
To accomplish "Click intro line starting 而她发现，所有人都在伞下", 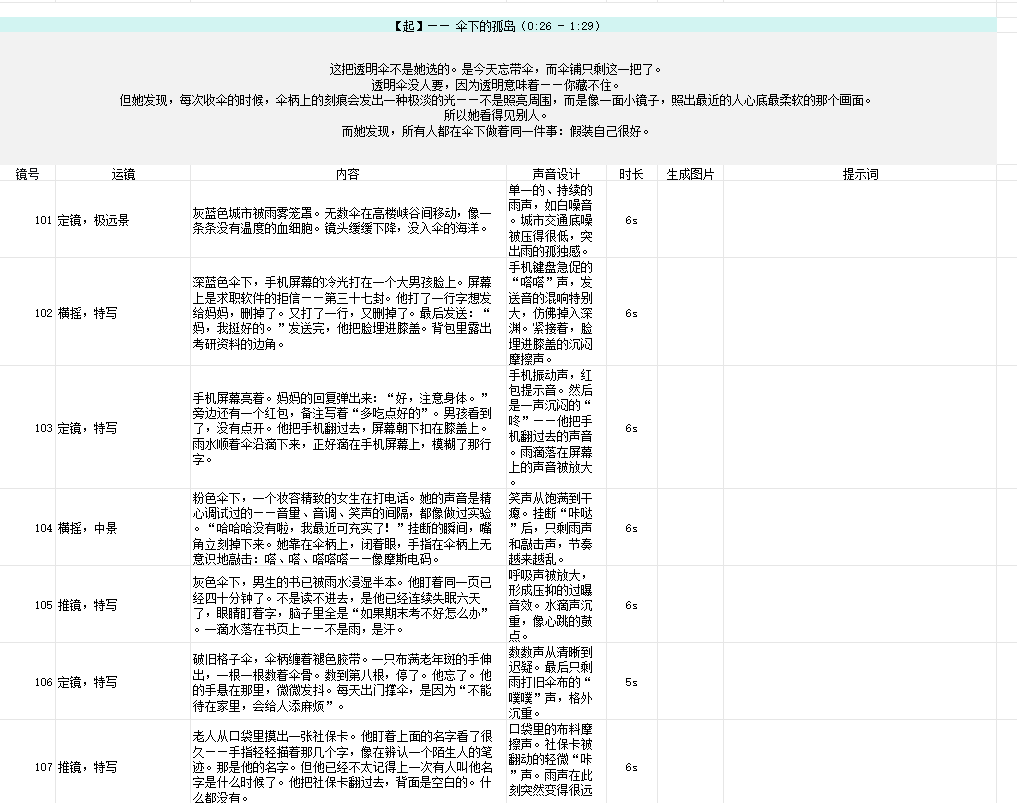I will coord(496,131).
